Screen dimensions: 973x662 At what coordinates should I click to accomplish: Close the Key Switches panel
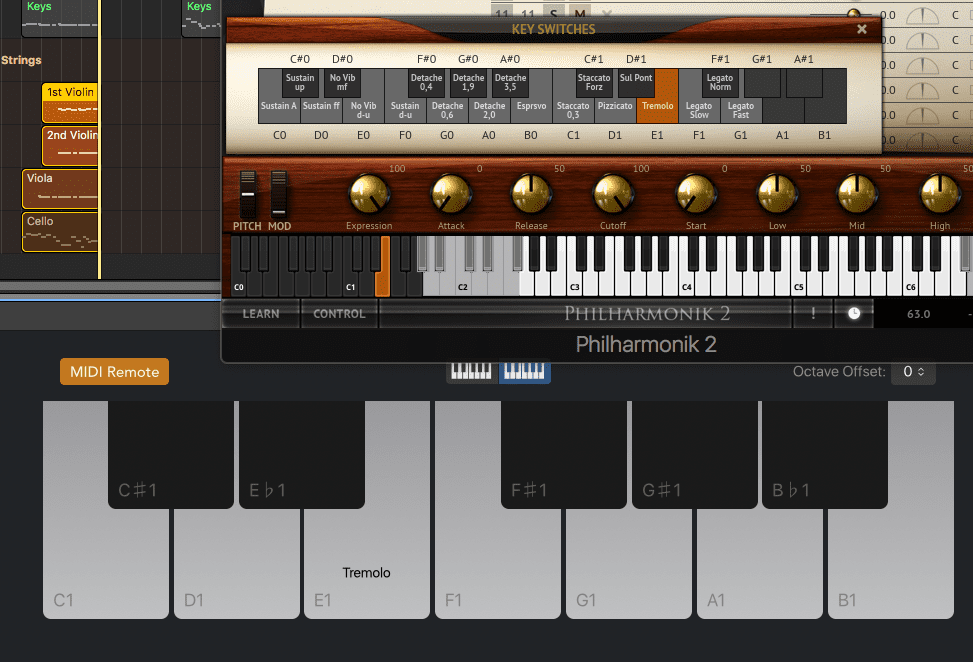(861, 29)
